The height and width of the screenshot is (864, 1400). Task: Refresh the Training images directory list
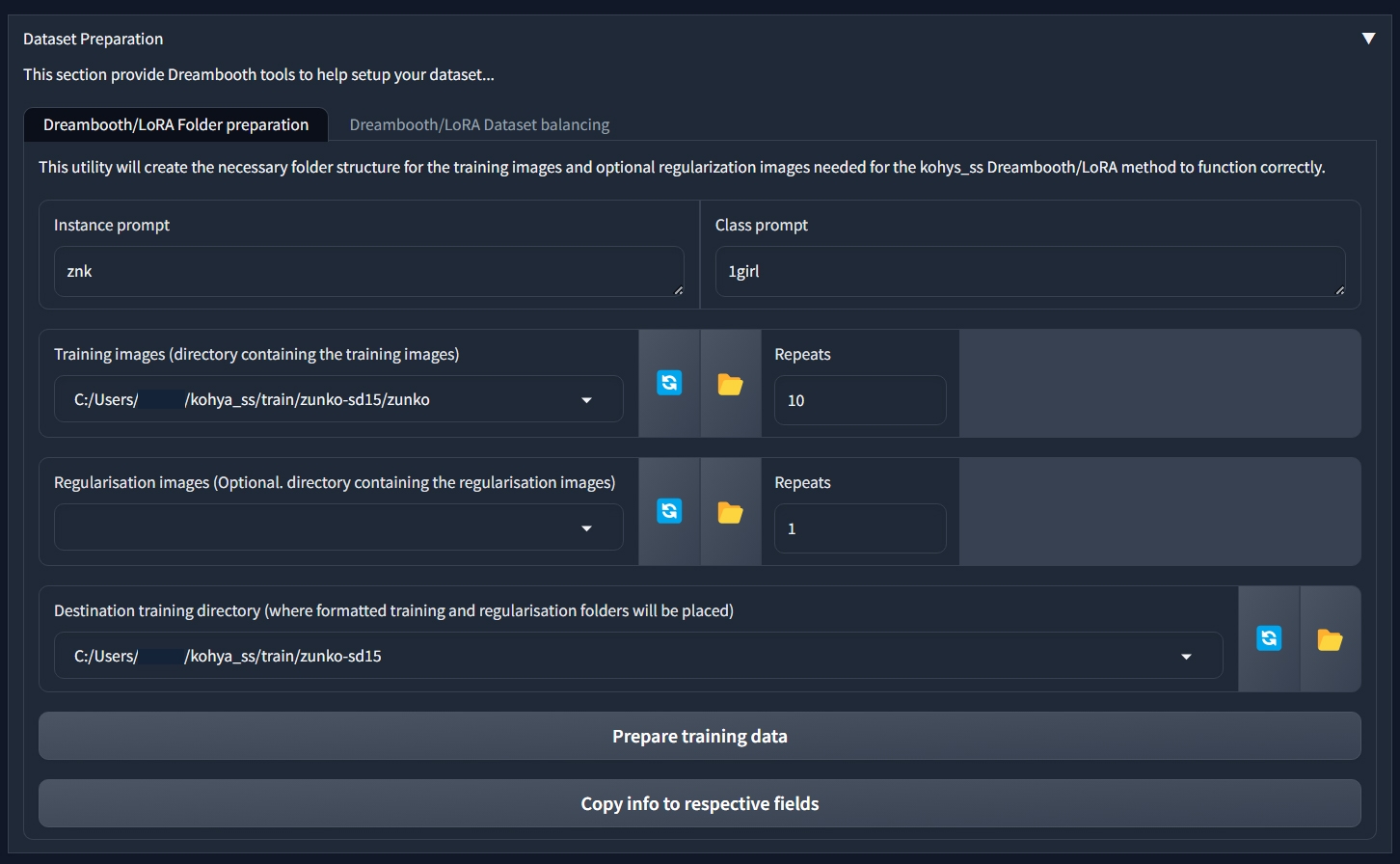pyautogui.click(x=669, y=383)
